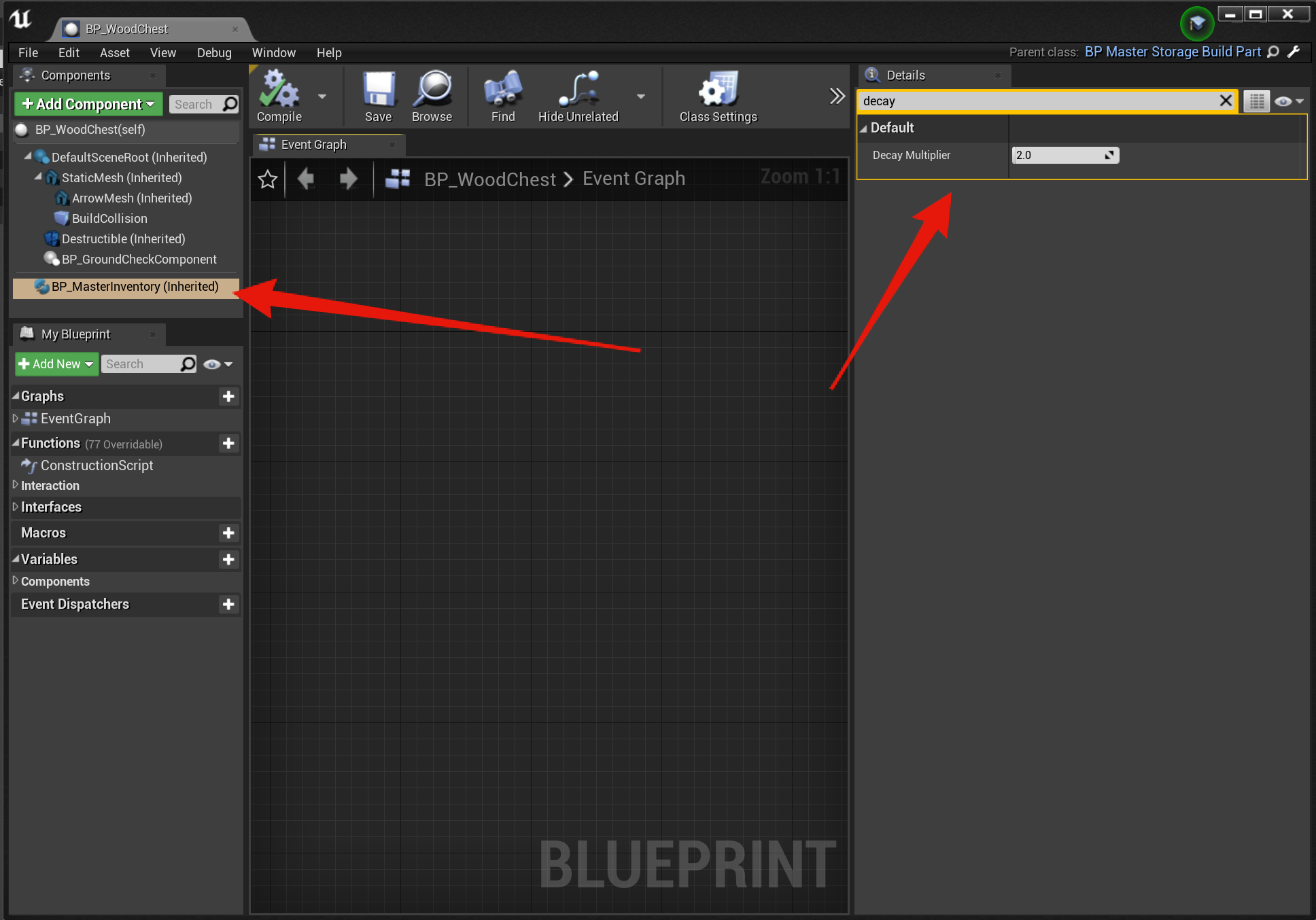Click the favorite star in the graph bar

point(267,179)
